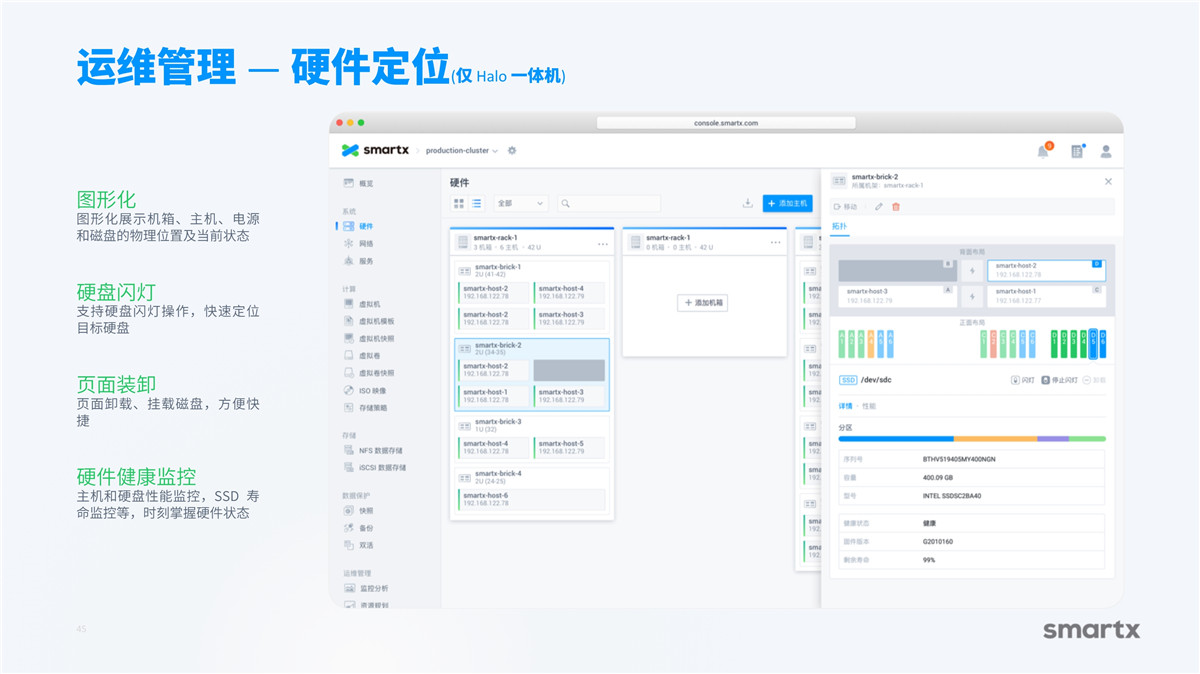Image resolution: width=1200 pixels, height=674 pixels.
Task: Select the 拓扑 tab
Action: (x=840, y=227)
